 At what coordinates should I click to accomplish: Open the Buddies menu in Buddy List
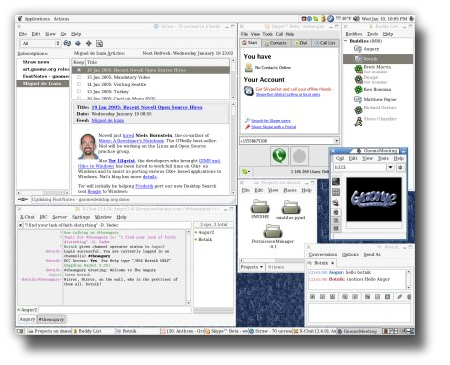(x=354, y=34)
